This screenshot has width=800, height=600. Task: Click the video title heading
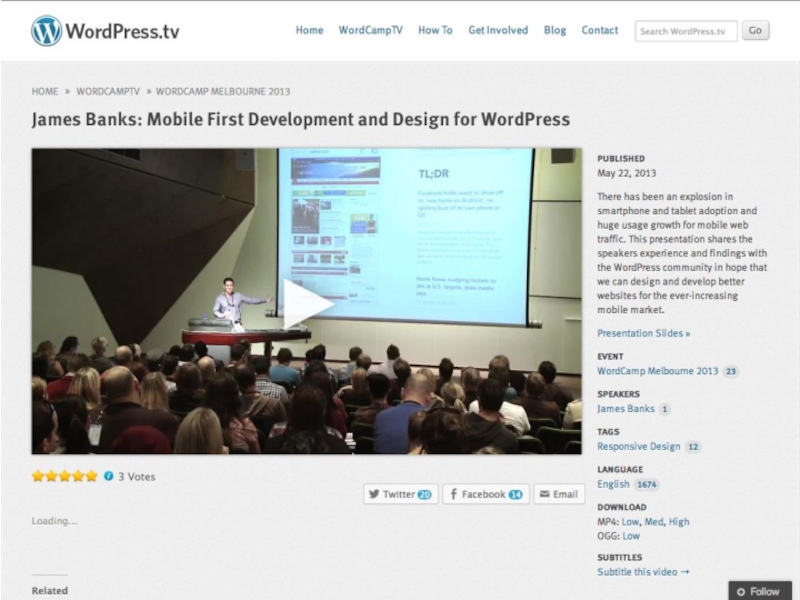click(301, 119)
